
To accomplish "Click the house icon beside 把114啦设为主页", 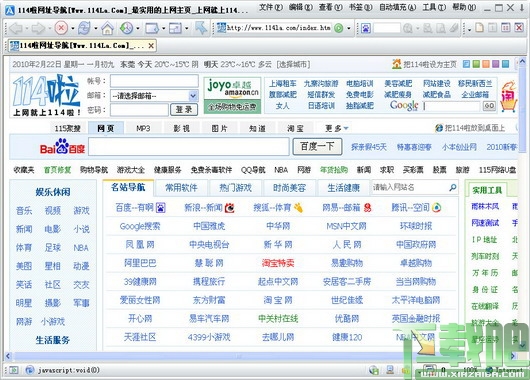I will click(x=396, y=64).
